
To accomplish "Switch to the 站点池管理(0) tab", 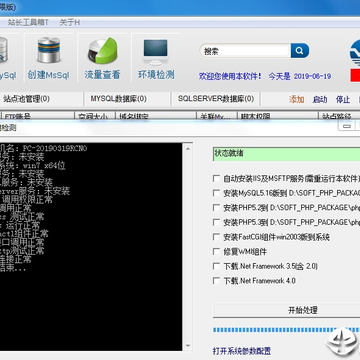I will tap(26, 99).
